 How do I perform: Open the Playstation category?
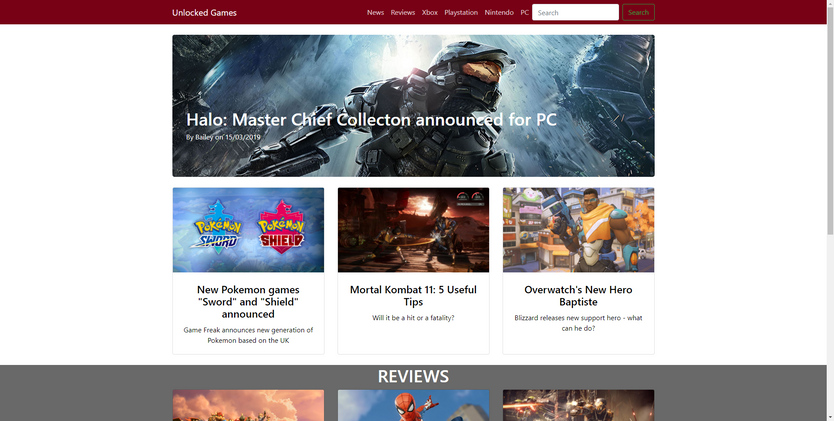point(461,12)
